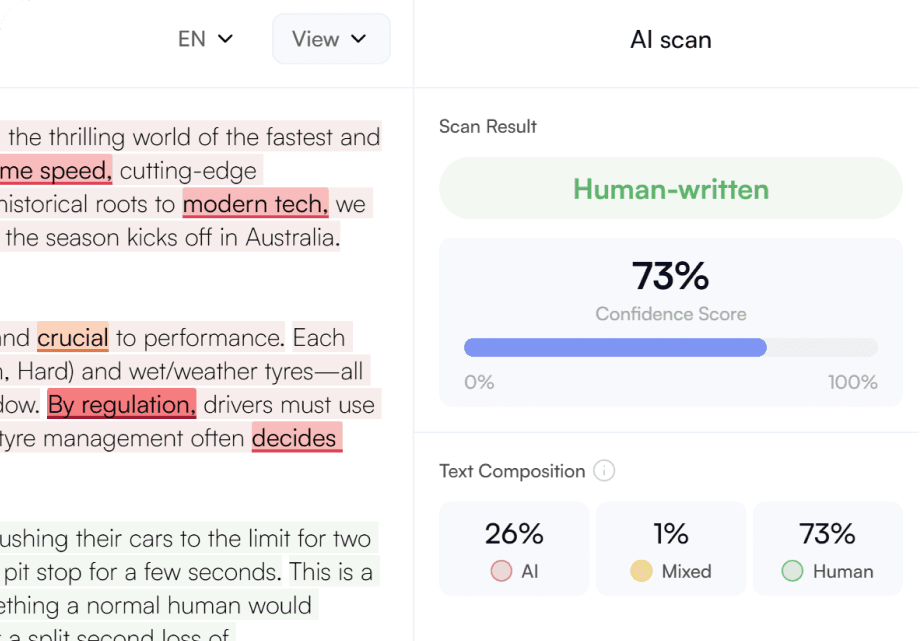
Task: Select the 1% Mixed composition card
Action: 671,549
